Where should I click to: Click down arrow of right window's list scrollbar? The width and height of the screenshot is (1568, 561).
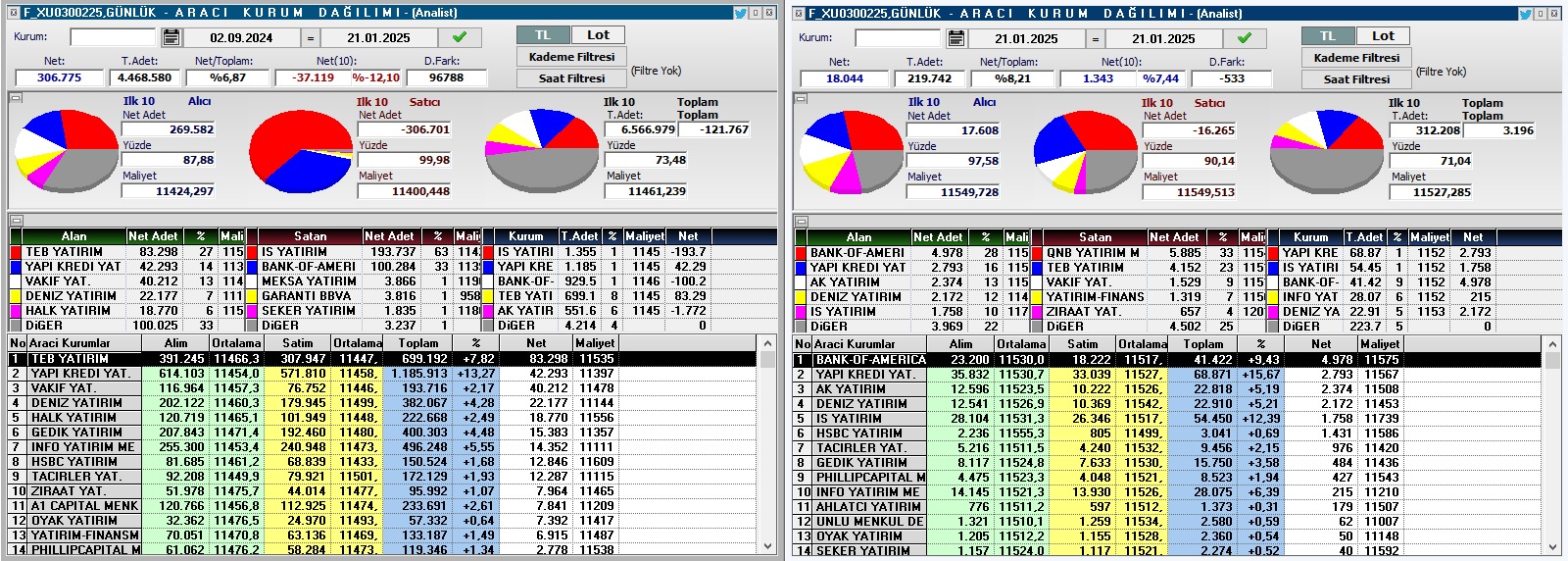click(x=1552, y=546)
